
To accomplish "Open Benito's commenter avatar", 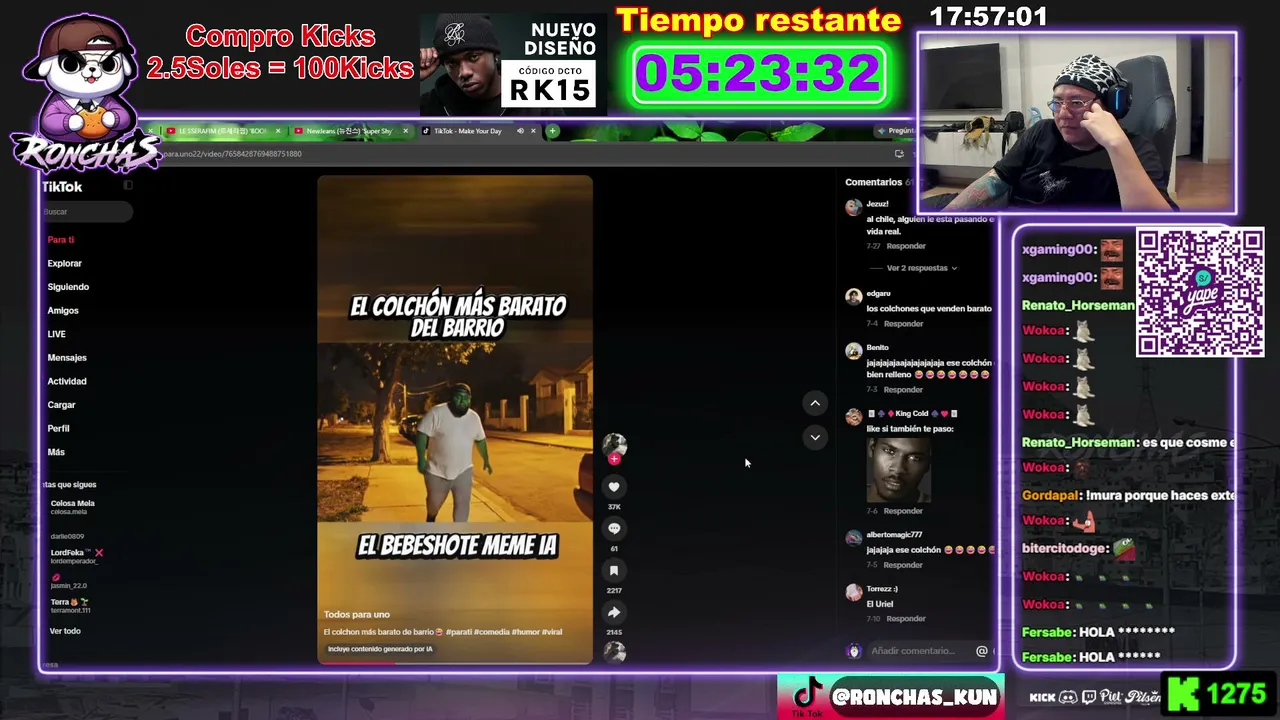I will (x=853, y=351).
